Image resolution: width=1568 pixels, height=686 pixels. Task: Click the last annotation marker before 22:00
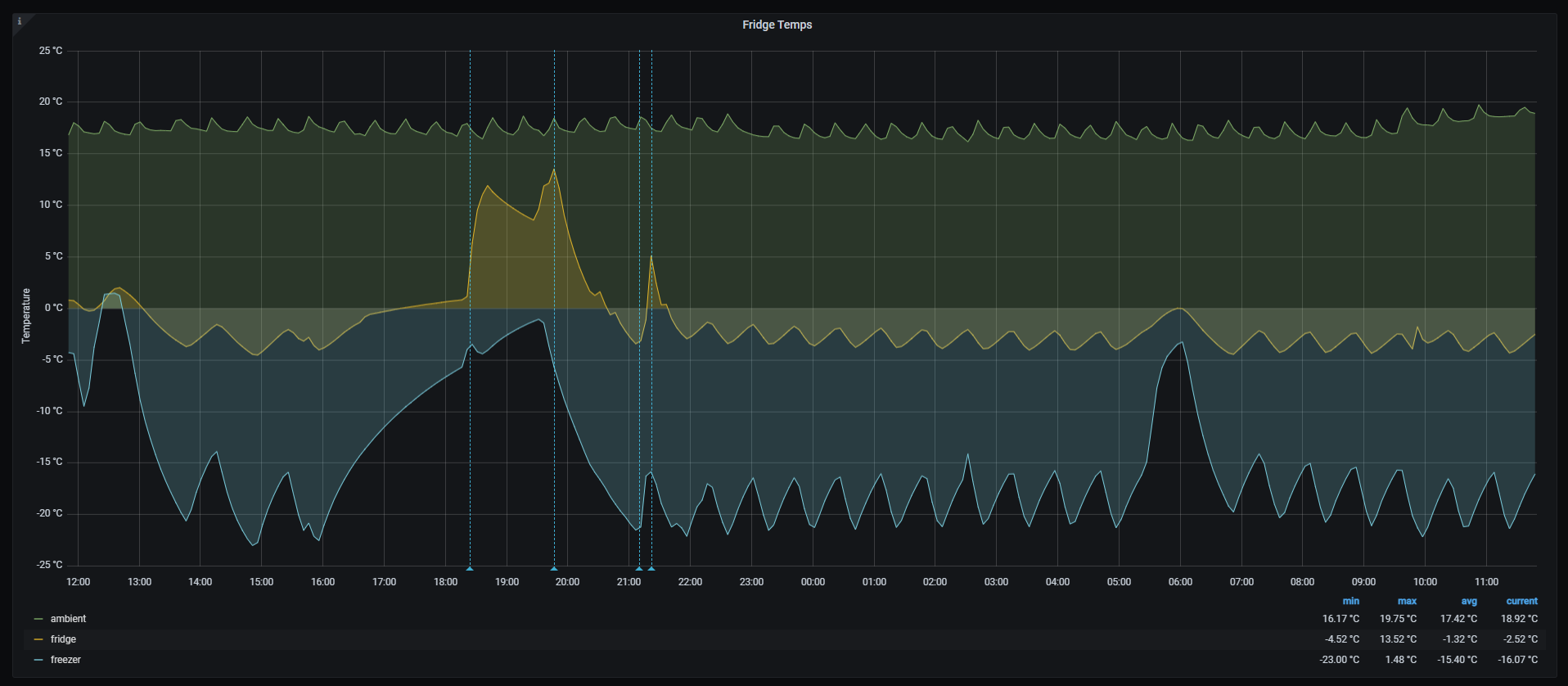(651, 567)
